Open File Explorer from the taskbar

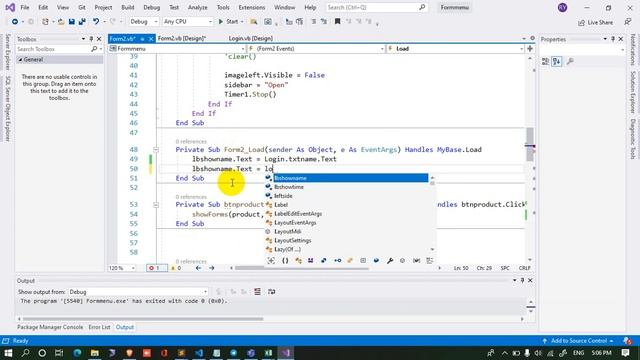point(95,353)
